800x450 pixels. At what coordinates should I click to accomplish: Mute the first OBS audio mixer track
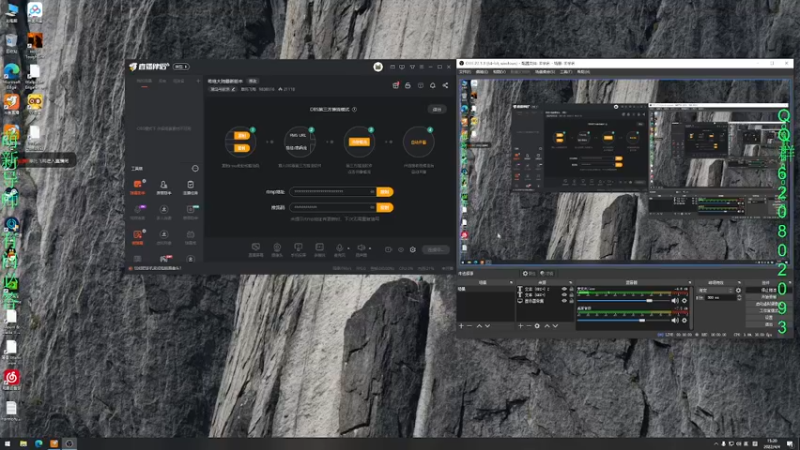point(675,301)
